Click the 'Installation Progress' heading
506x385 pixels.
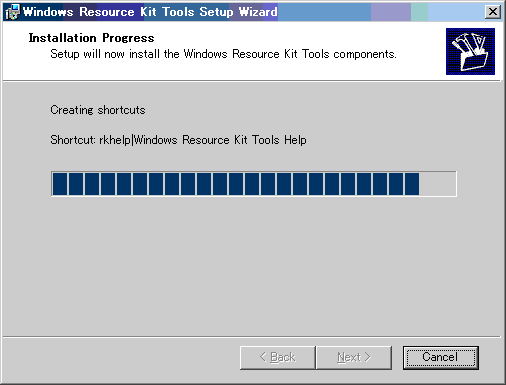(91, 38)
